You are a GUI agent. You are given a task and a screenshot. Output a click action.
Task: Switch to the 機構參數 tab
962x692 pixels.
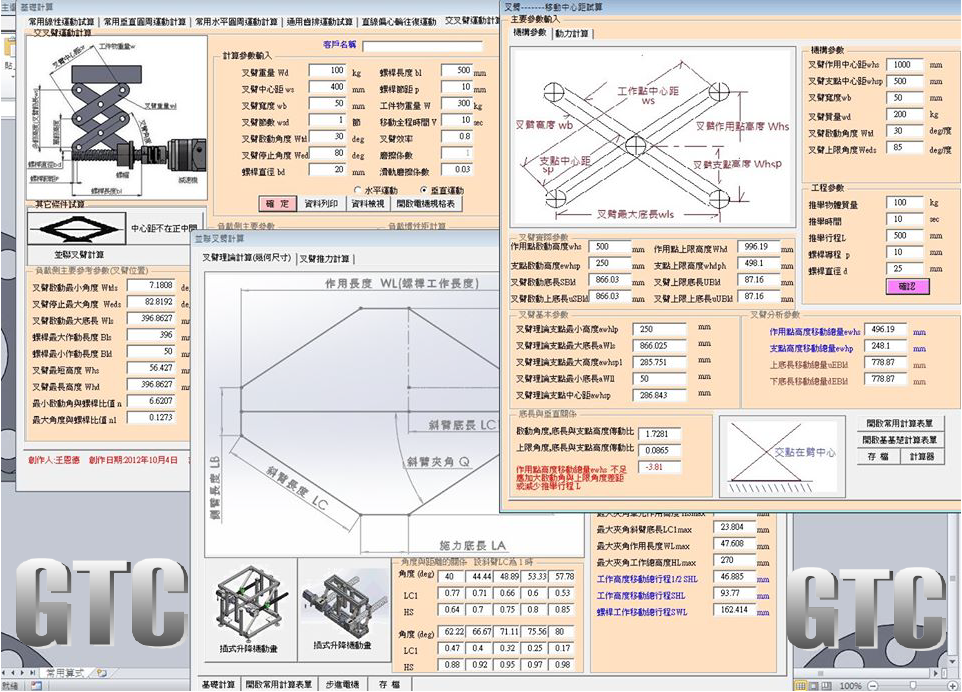click(529, 33)
